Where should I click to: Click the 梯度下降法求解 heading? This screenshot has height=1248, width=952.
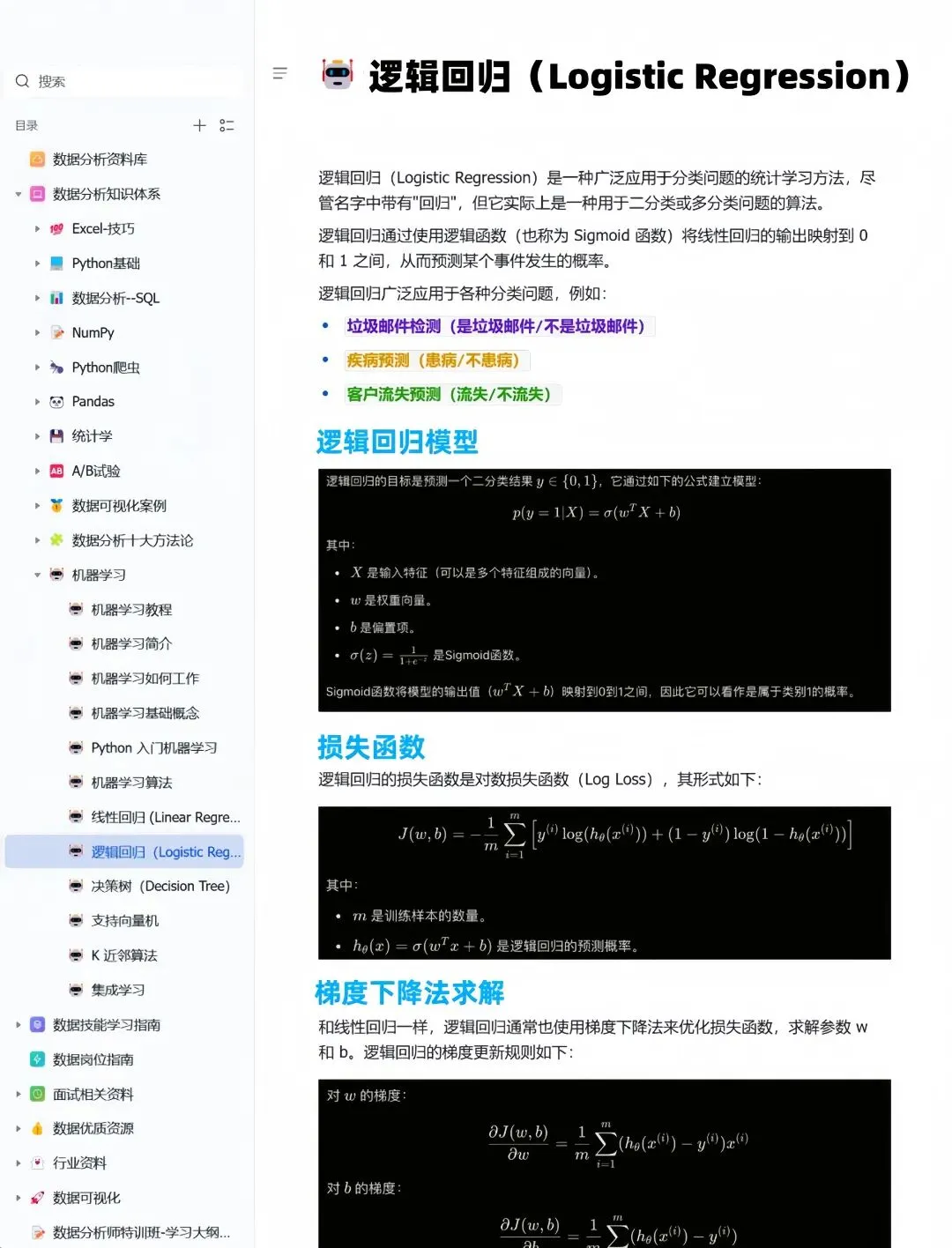coord(410,992)
